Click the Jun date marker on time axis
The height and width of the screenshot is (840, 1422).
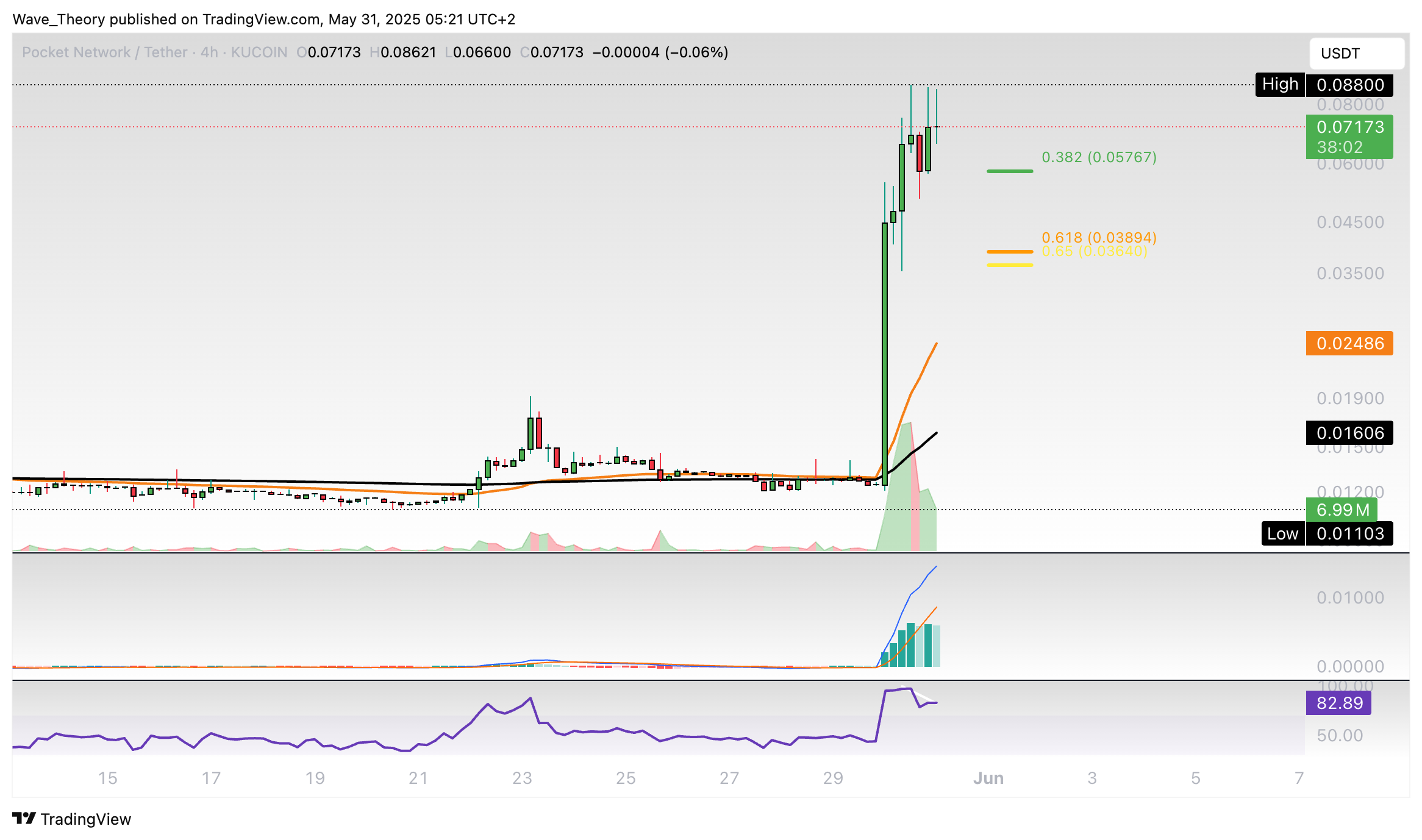tap(988, 778)
